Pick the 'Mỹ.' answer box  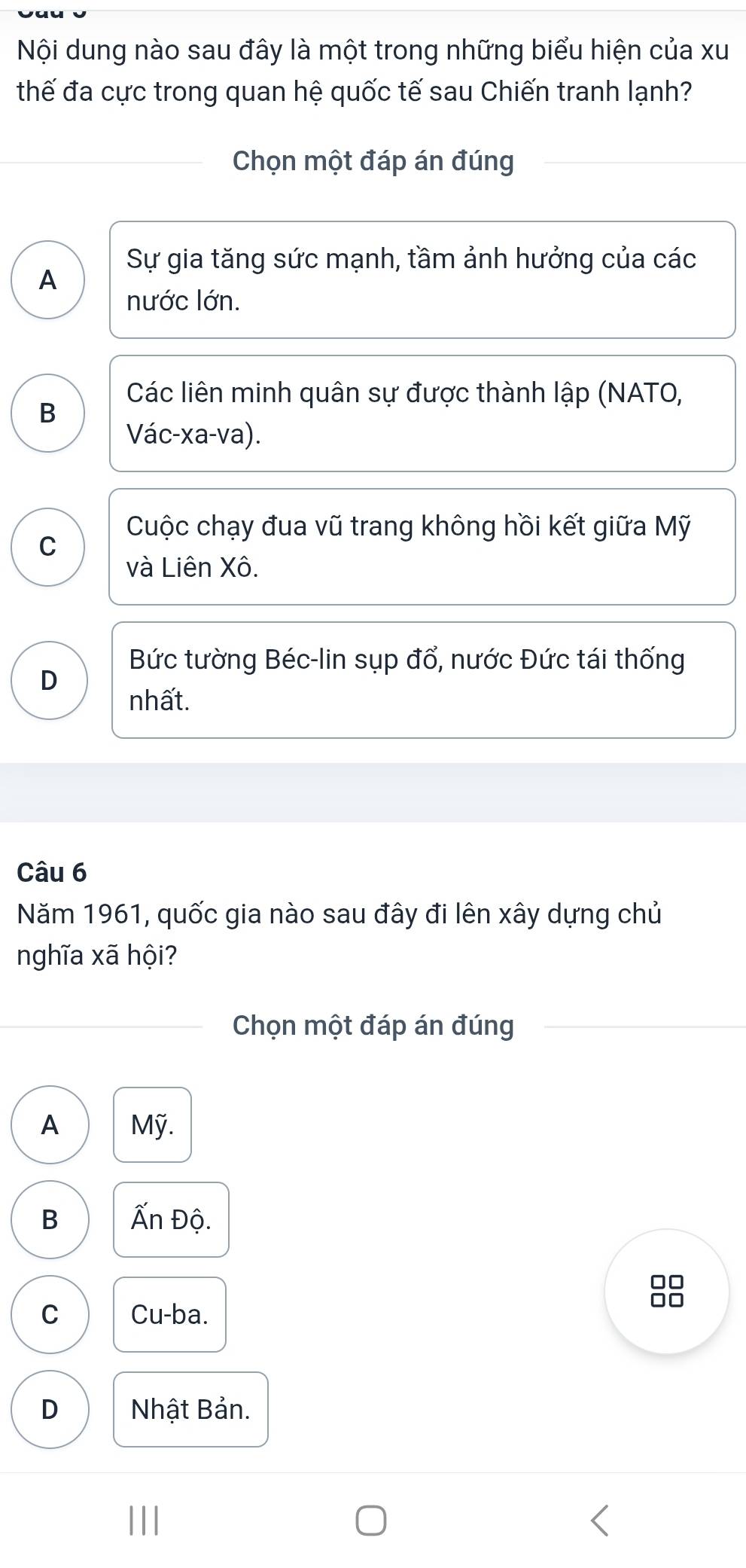pyautogui.click(x=153, y=1124)
